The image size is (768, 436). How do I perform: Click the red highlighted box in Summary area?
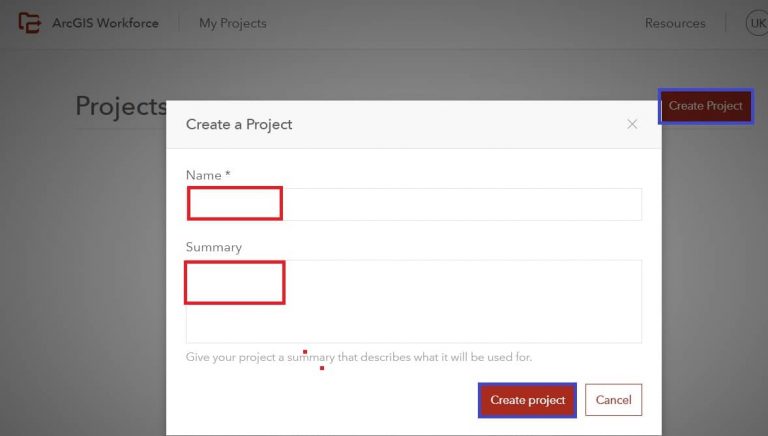pyautogui.click(x=235, y=283)
